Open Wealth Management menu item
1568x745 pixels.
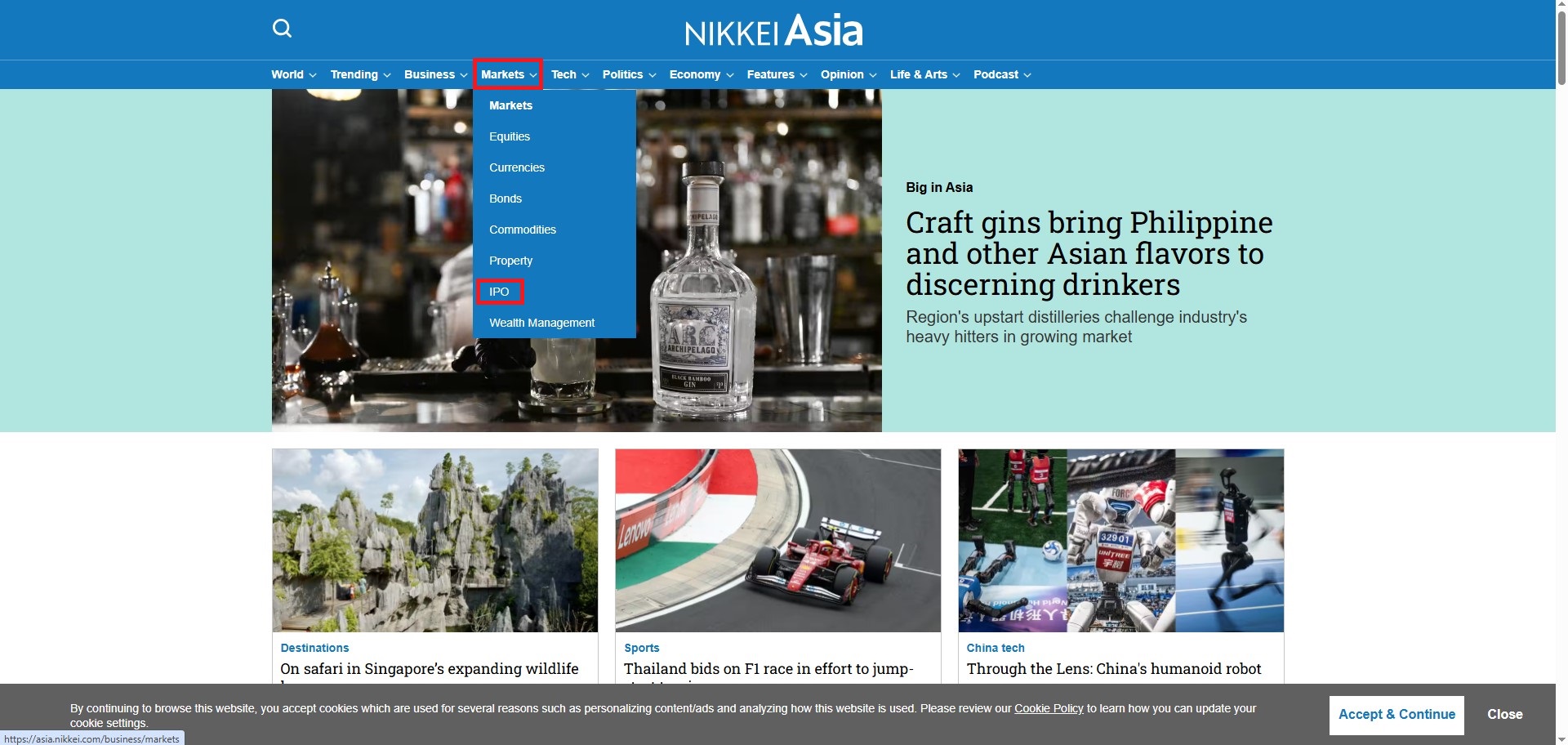pos(541,323)
